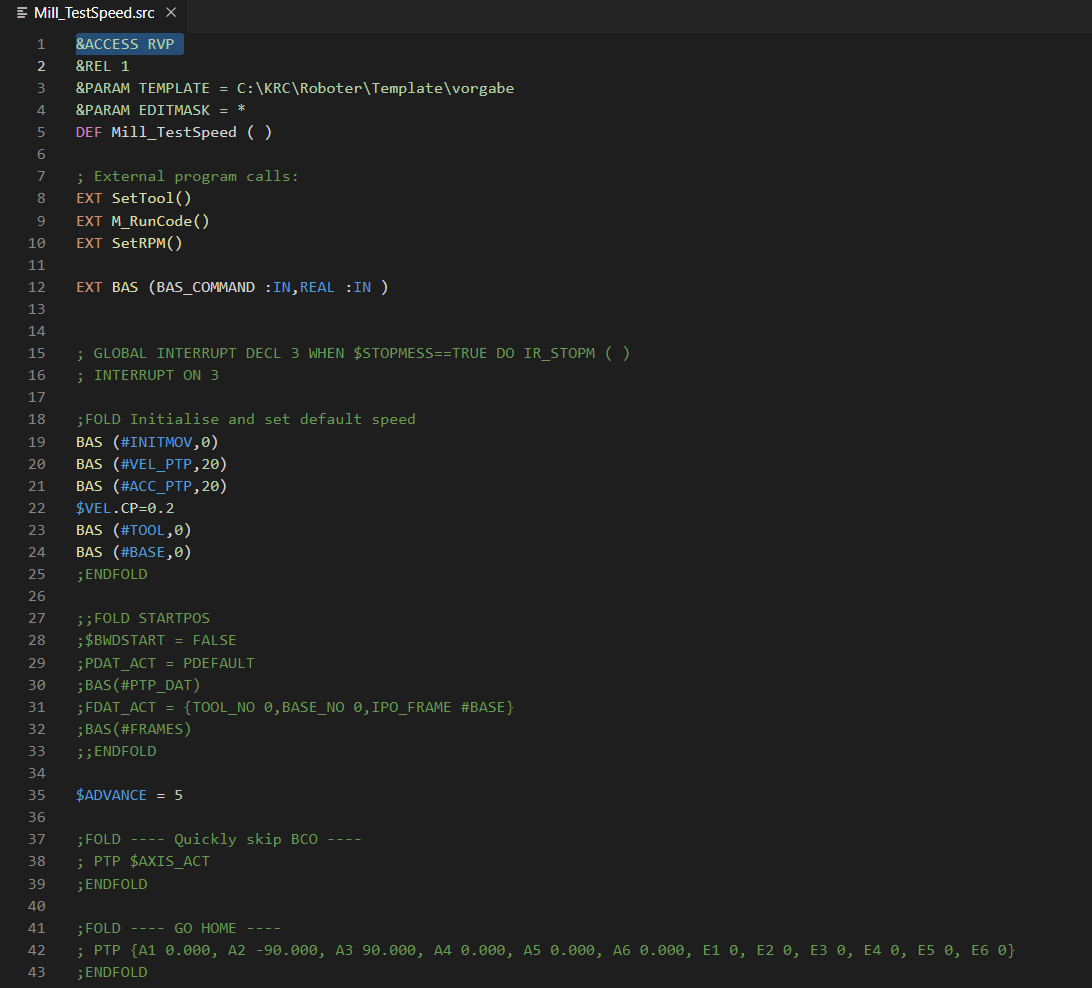The image size is (1092, 988).
Task: Place cursor on DEF Mill_TestSpeed declaration
Action: (x=173, y=132)
